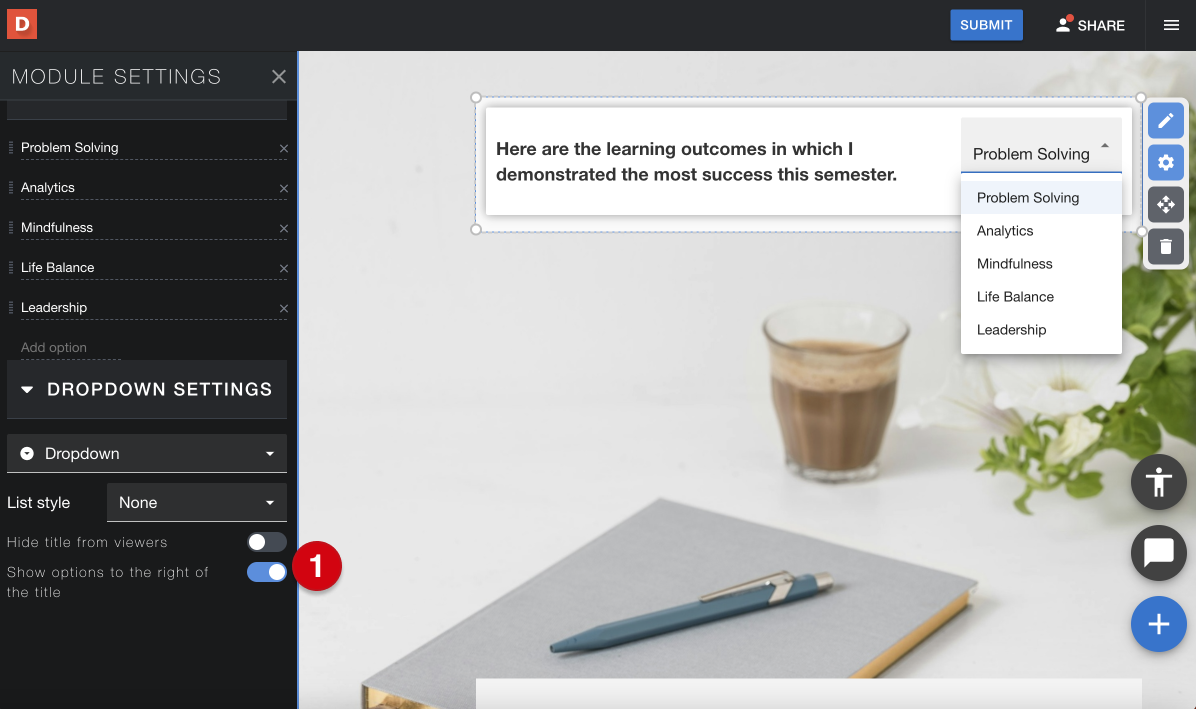Disable Show options right of title
The width and height of the screenshot is (1196, 709).
[x=266, y=572]
